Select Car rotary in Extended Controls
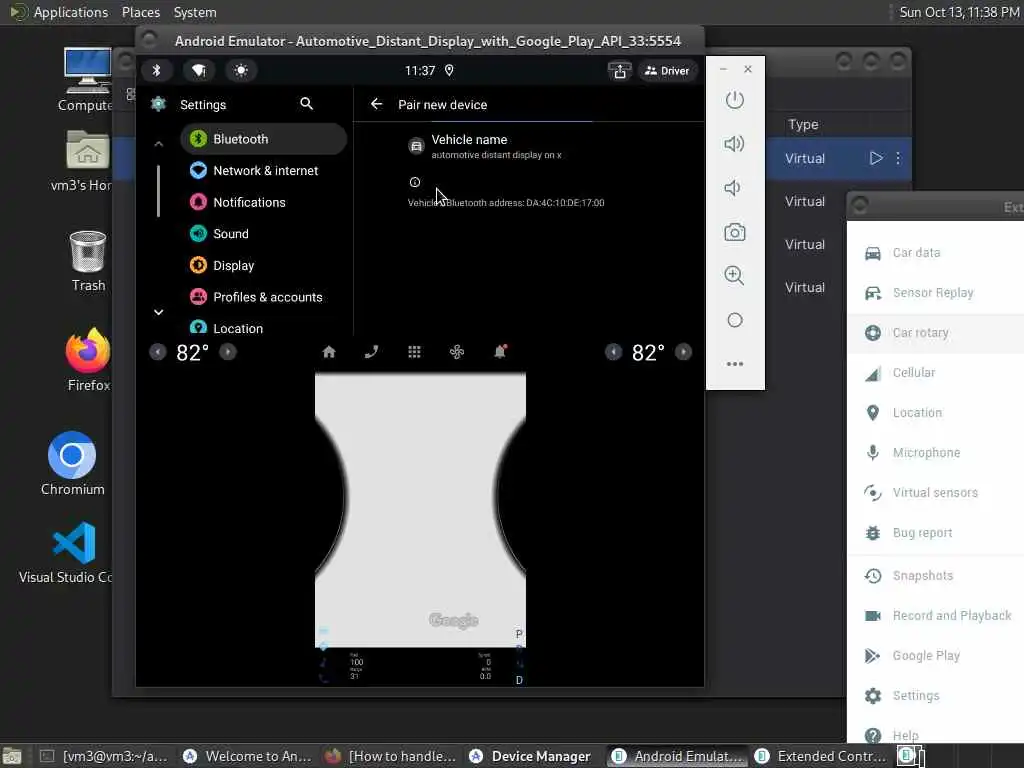Screen dimensions: 1024x768 (x=935, y=332)
